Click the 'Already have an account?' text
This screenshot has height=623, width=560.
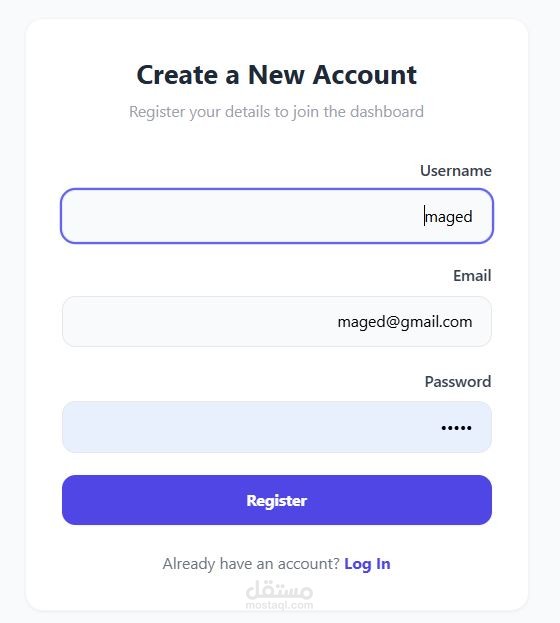(251, 564)
